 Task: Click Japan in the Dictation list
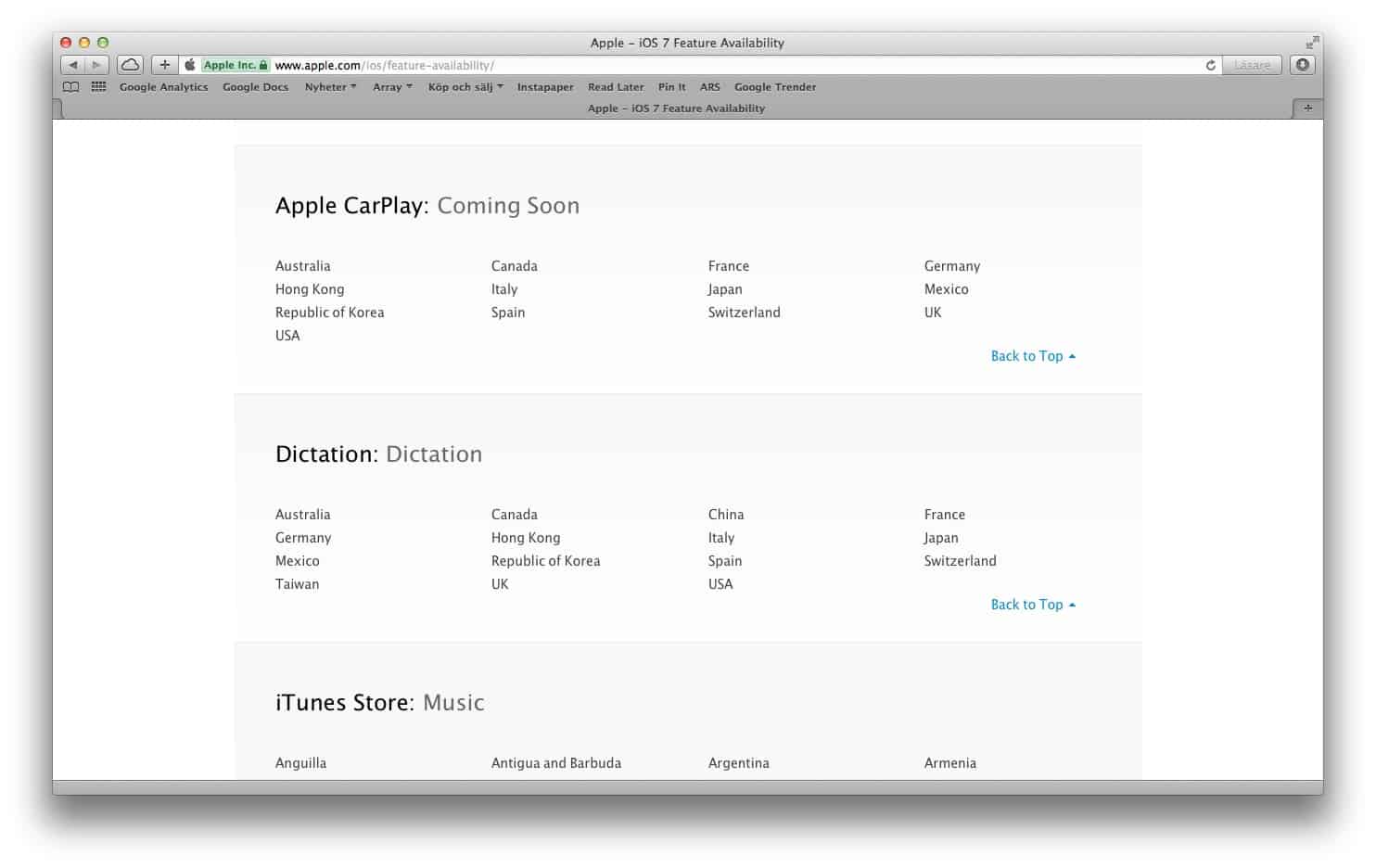coord(940,538)
